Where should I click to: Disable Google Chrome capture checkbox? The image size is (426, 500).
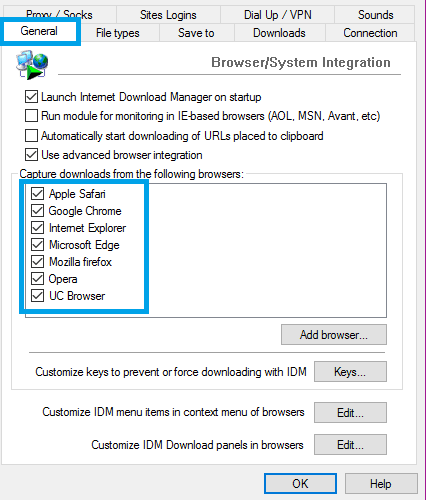(x=37, y=211)
